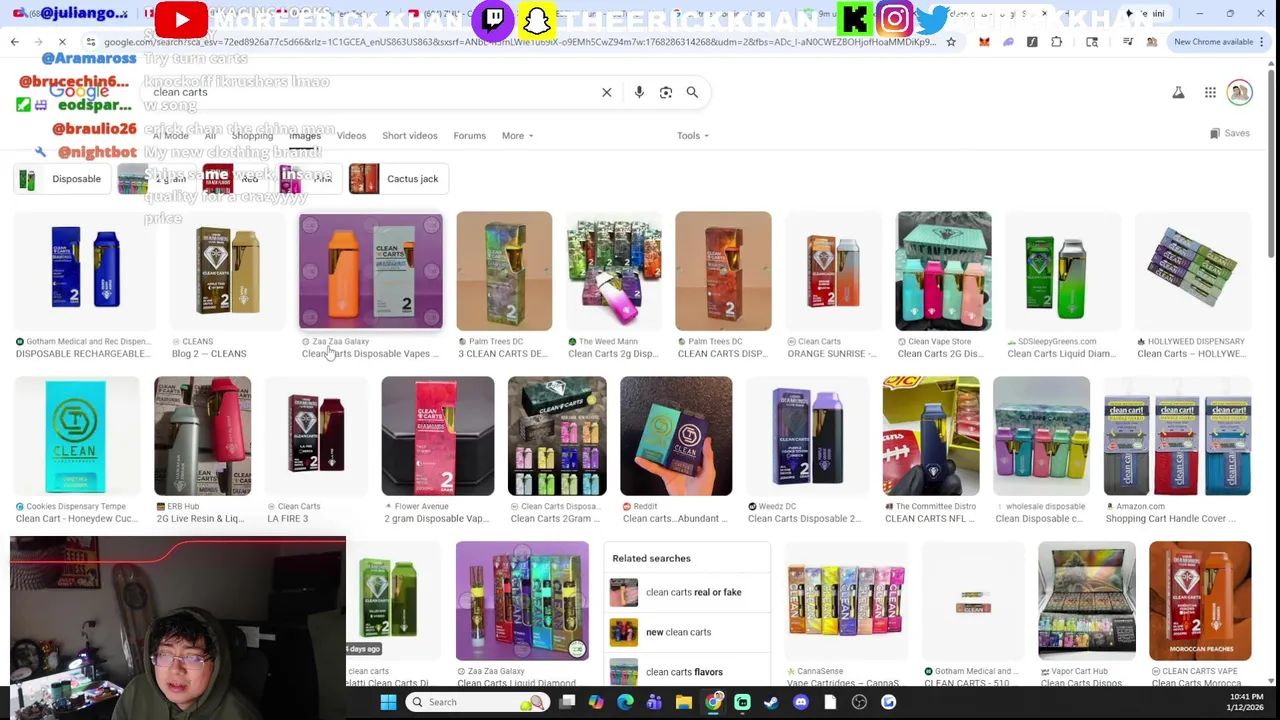Switch to Chrome in the taskbar
Viewport: 1280px width, 720px height.
coord(713,702)
